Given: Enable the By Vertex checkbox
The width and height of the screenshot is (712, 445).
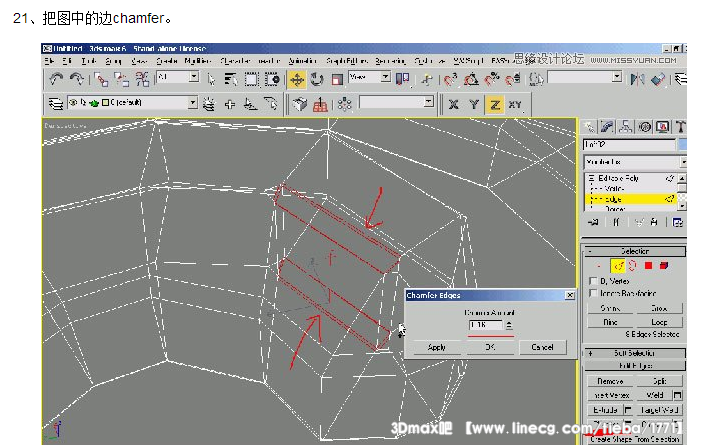Looking at the screenshot, I should pyautogui.click(x=593, y=281).
